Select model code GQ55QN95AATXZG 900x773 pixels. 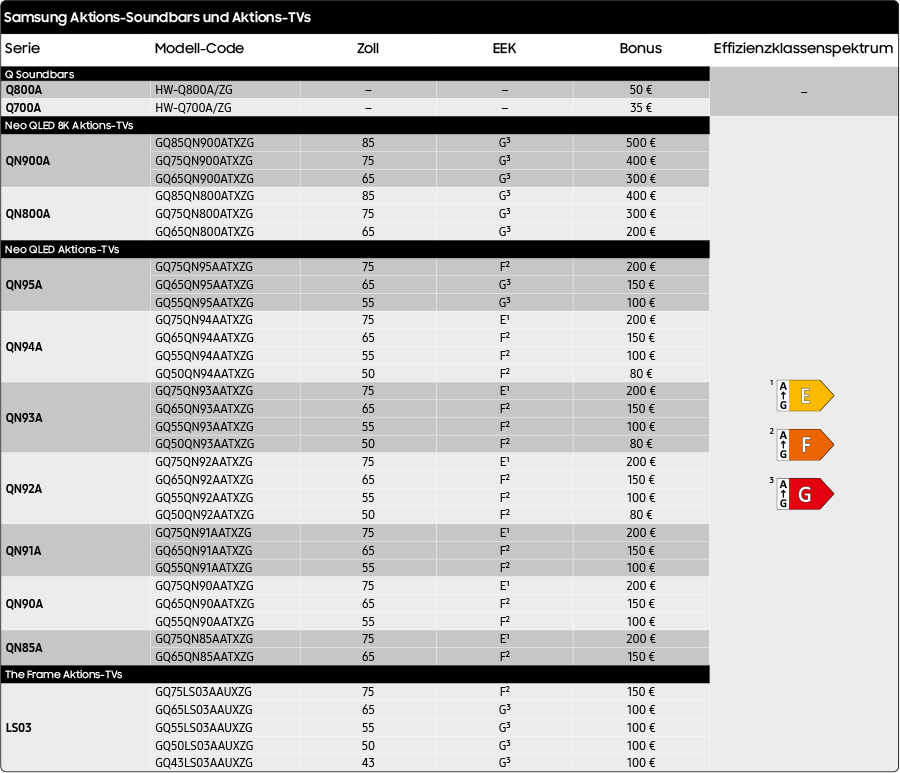point(204,302)
